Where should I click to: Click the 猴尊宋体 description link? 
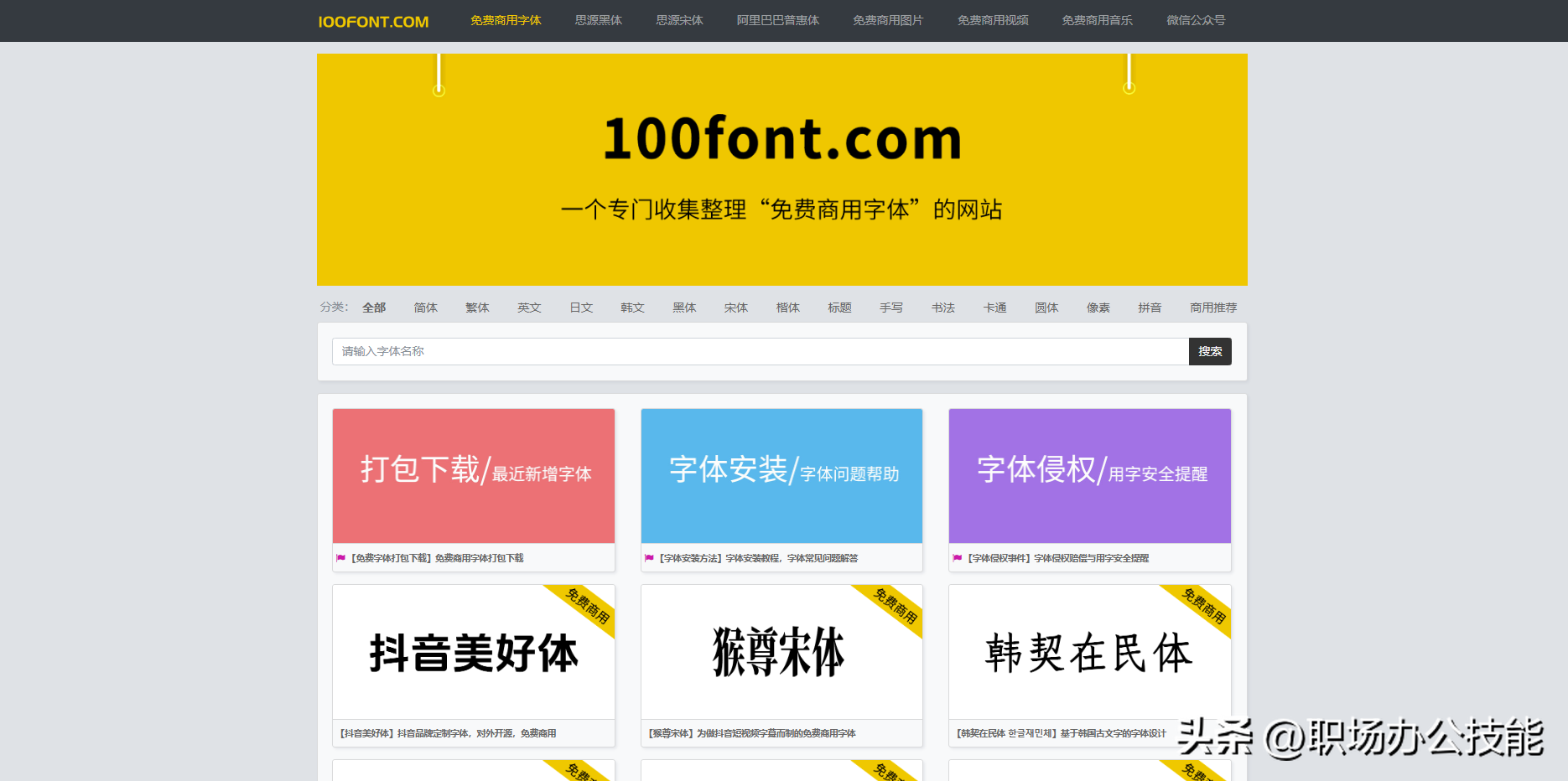tap(752, 733)
